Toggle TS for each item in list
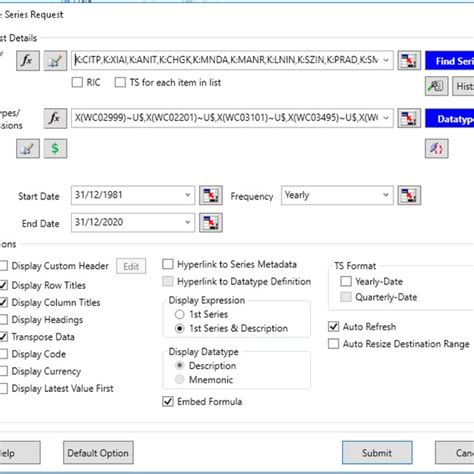 click(120, 82)
